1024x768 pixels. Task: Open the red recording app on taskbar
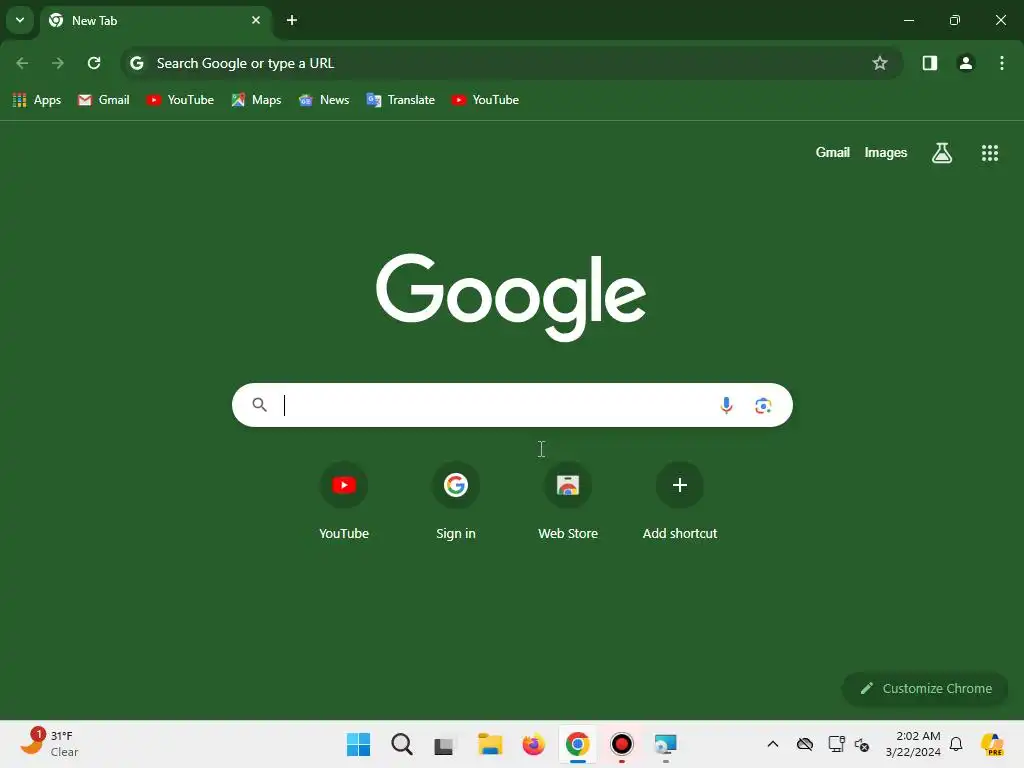(x=622, y=744)
